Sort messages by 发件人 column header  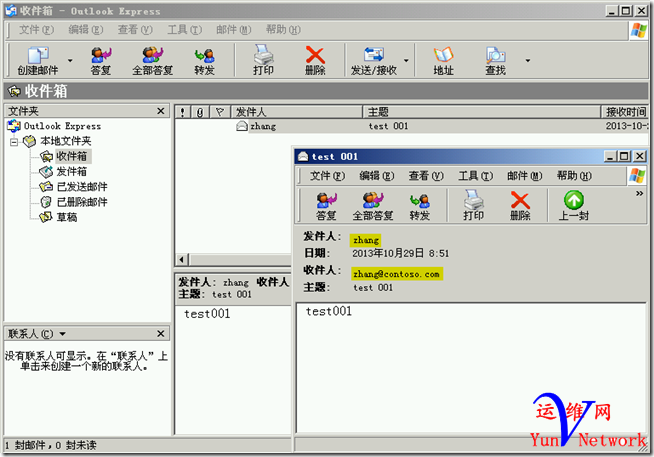(297, 112)
